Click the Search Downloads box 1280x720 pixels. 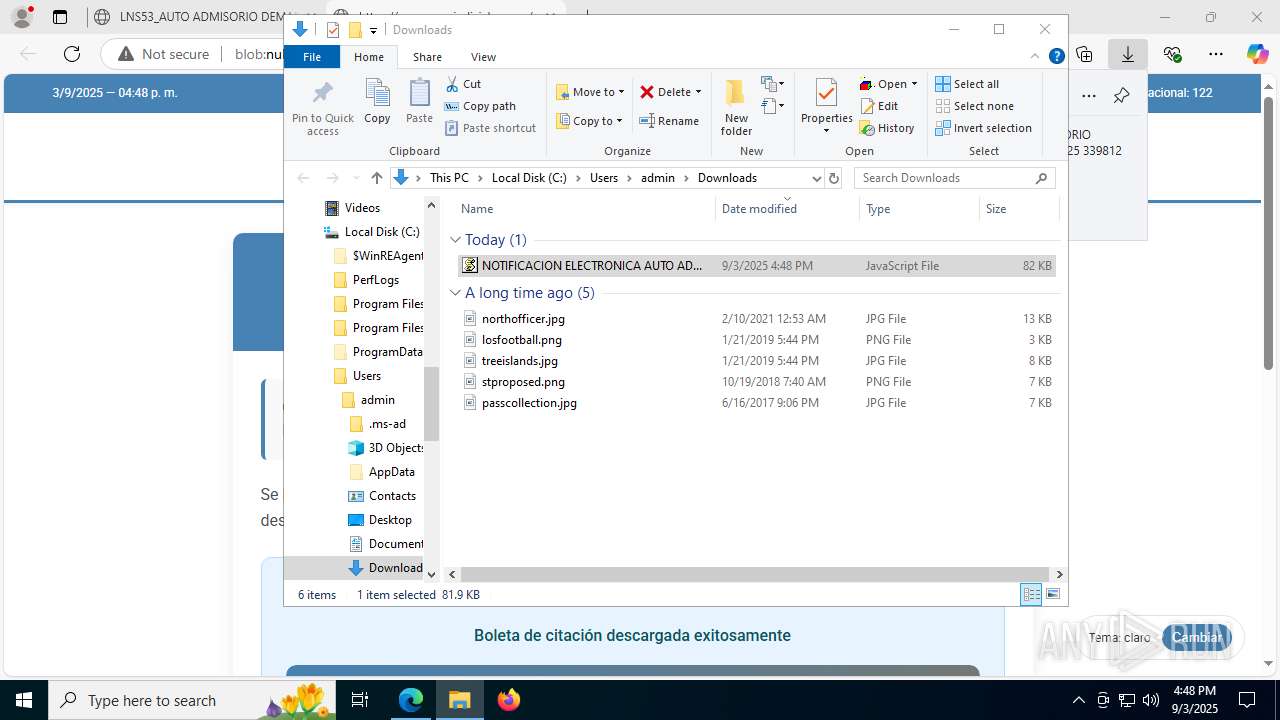point(954,178)
